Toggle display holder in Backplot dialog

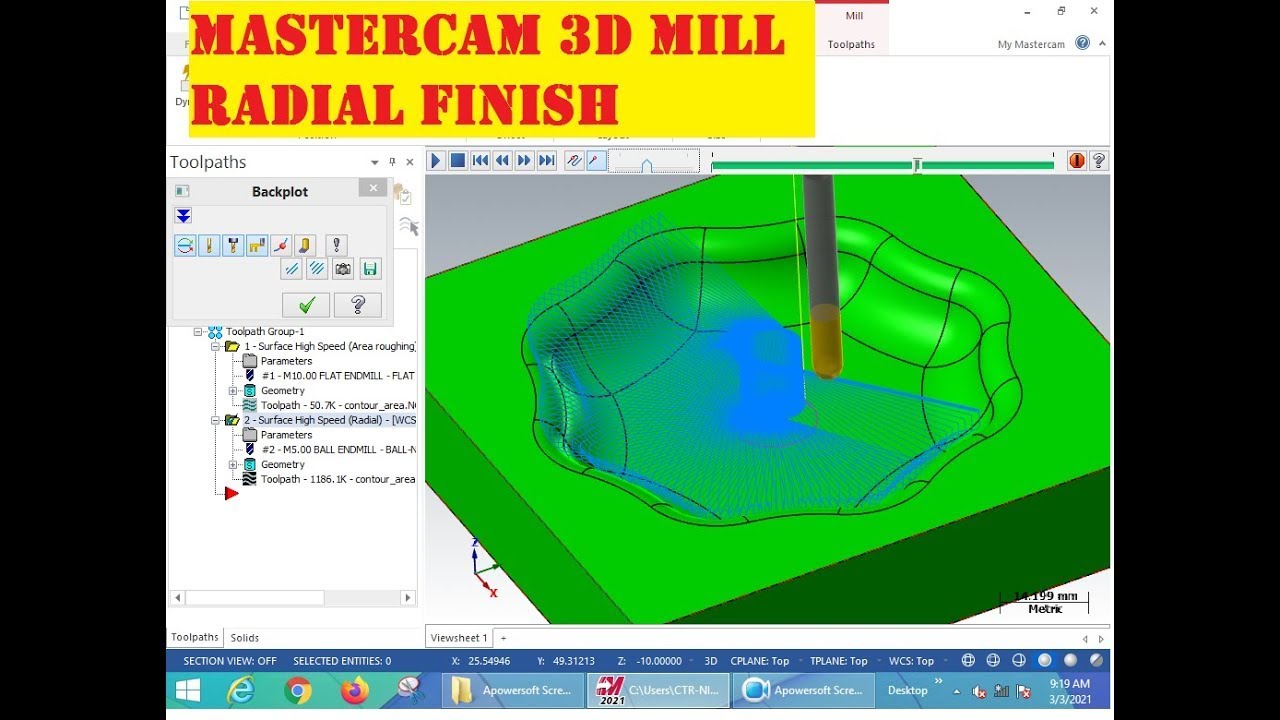[233, 245]
